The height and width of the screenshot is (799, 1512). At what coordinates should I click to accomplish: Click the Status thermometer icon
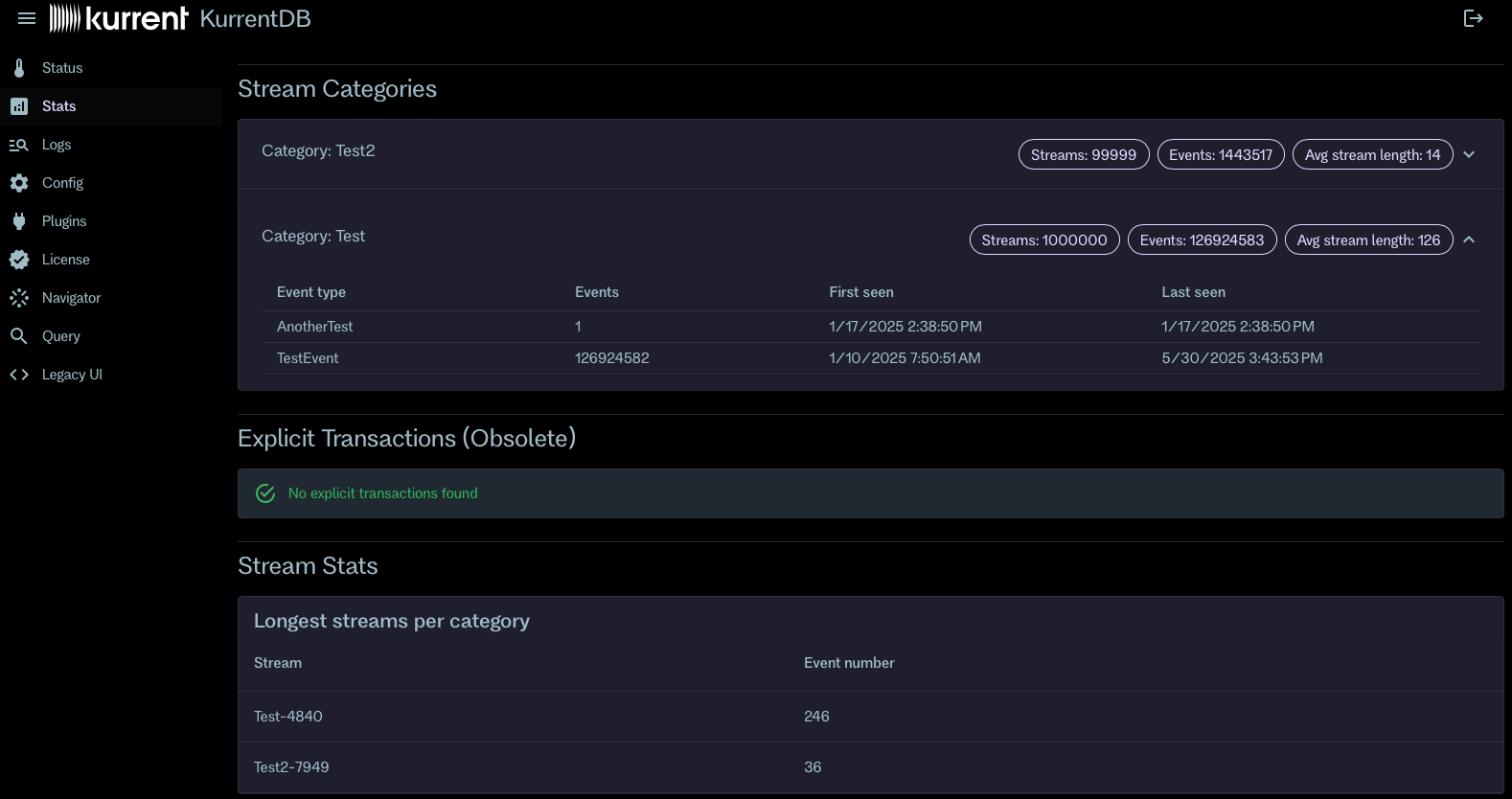tap(19, 68)
